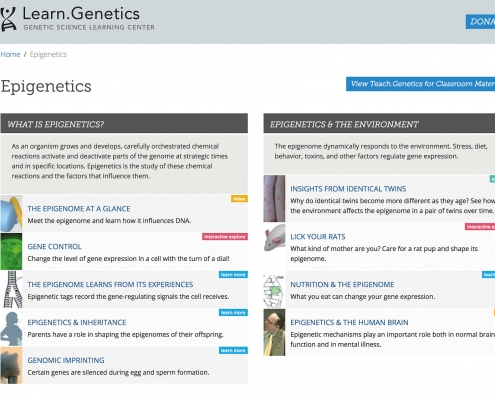Open Epigenetics & Inheritance link

77,322
